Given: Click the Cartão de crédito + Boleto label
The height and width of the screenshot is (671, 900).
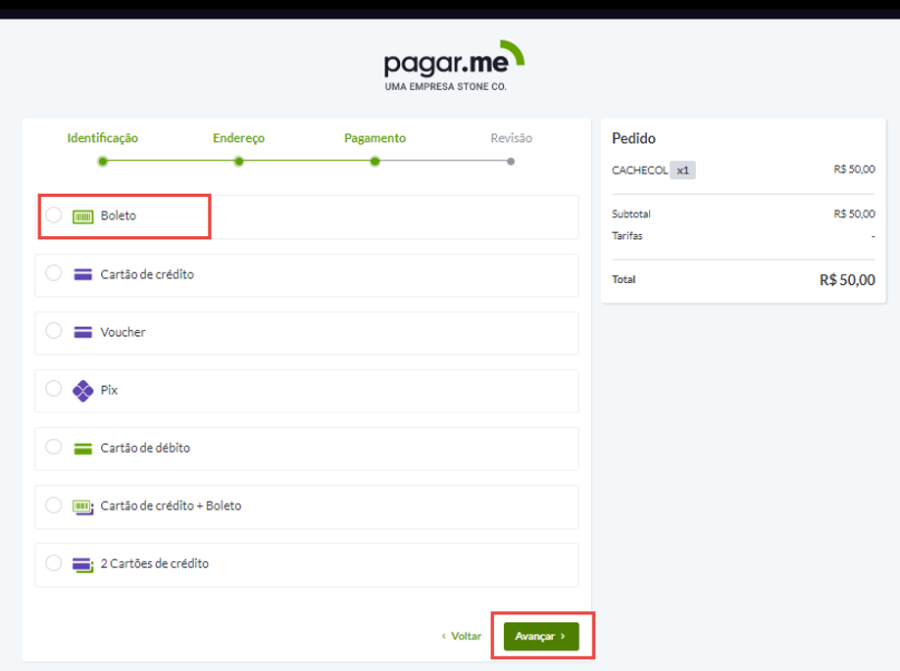Looking at the screenshot, I should tap(171, 506).
